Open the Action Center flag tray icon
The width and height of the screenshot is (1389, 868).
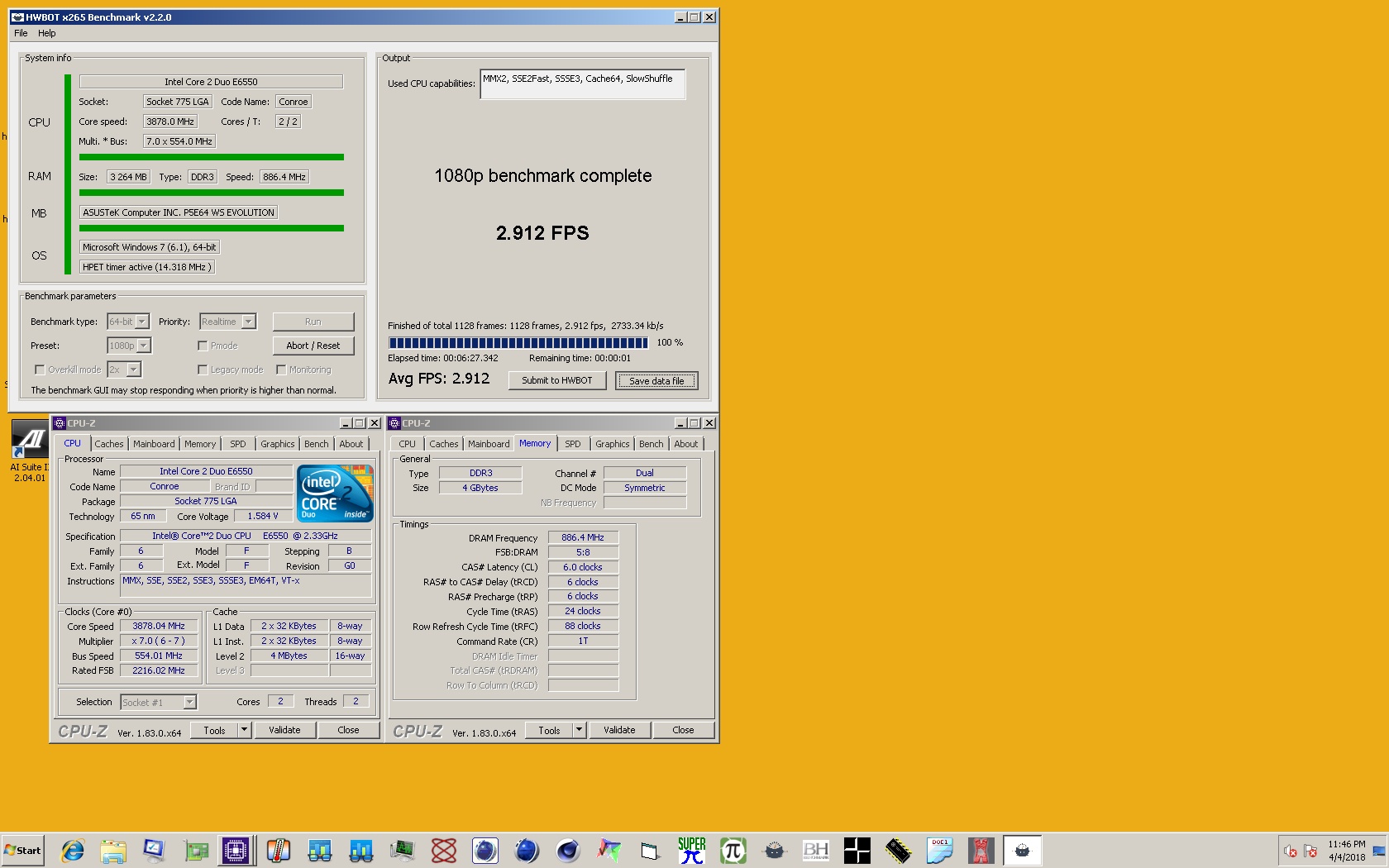click(1310, 851)
